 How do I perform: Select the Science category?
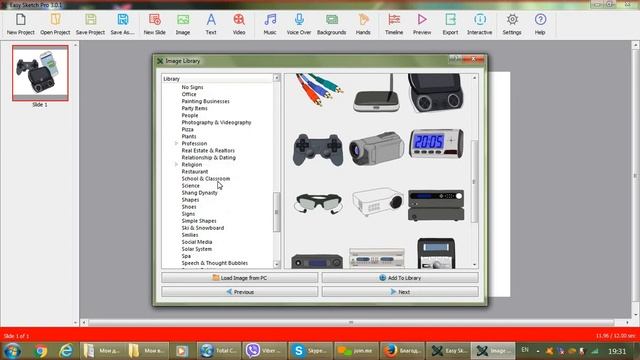pos(191,186)
